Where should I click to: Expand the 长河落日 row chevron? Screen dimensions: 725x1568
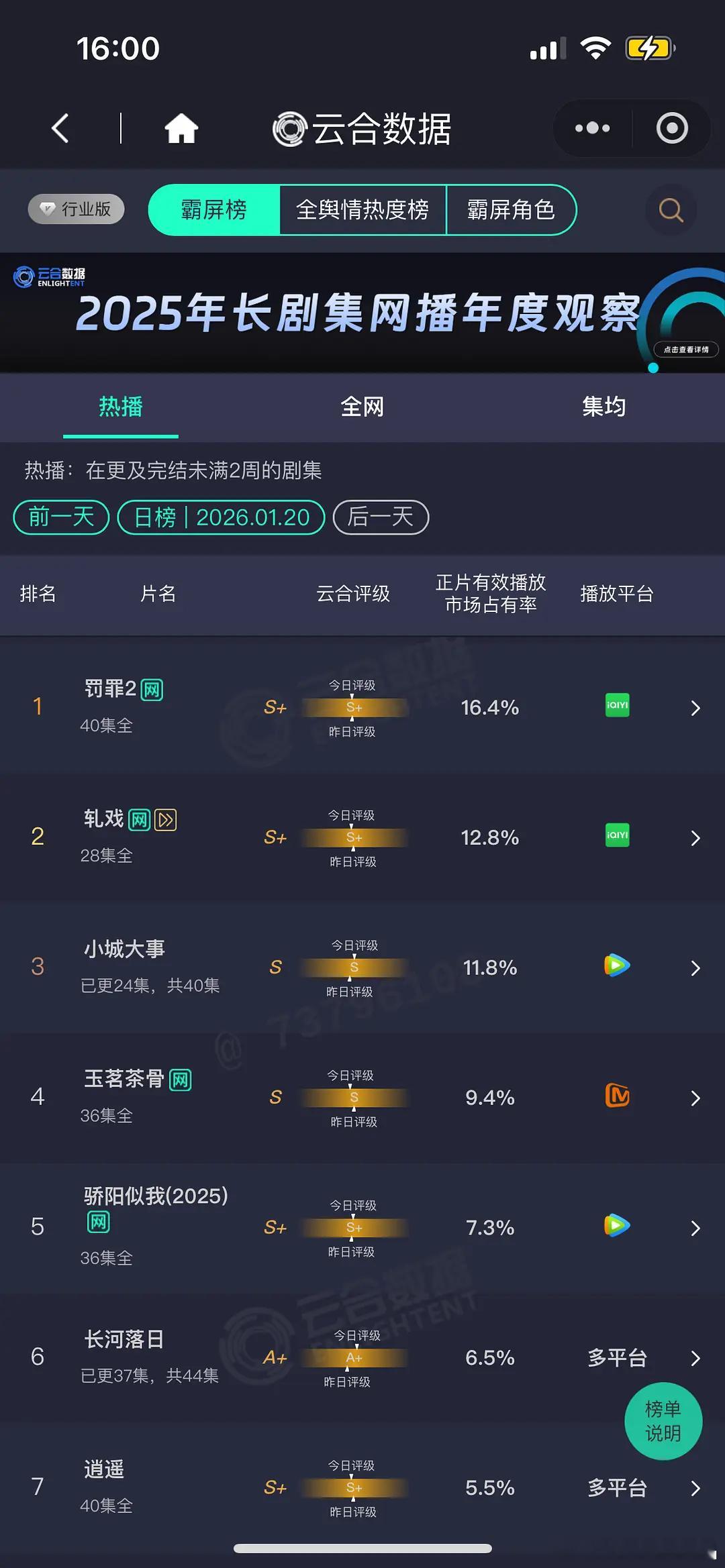[695, 1358]
